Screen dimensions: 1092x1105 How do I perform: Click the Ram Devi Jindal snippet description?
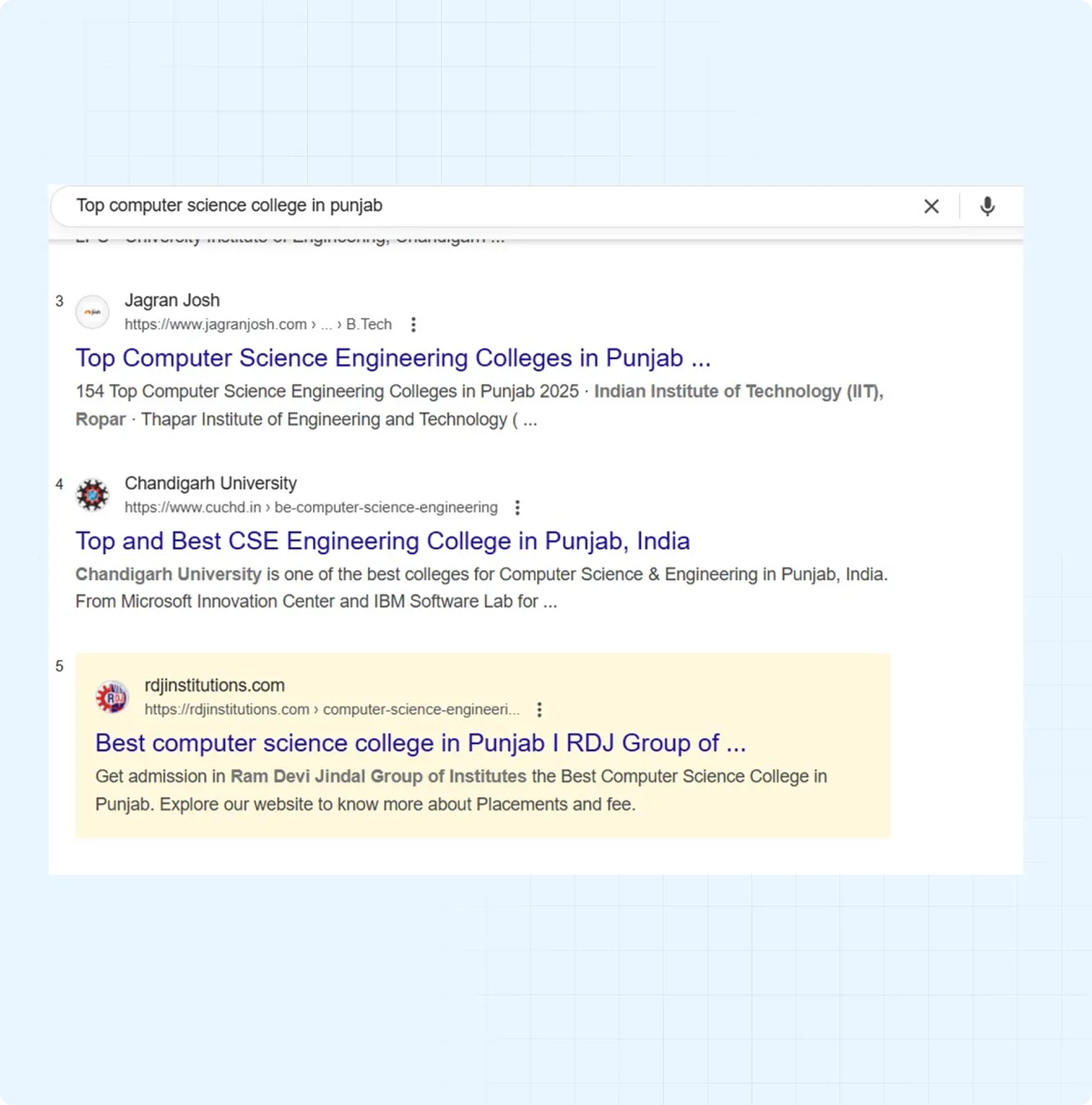click(460, 790)
